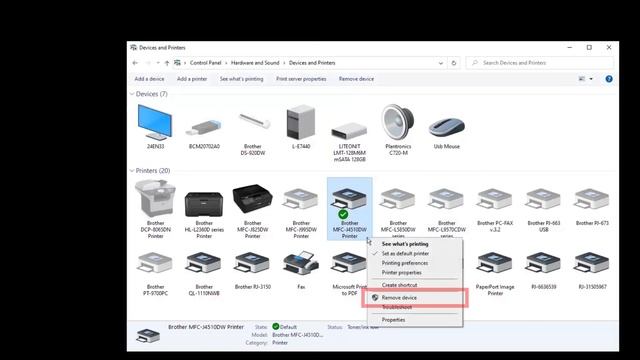Select the Usb Mouse device

(x=447, y=133)
